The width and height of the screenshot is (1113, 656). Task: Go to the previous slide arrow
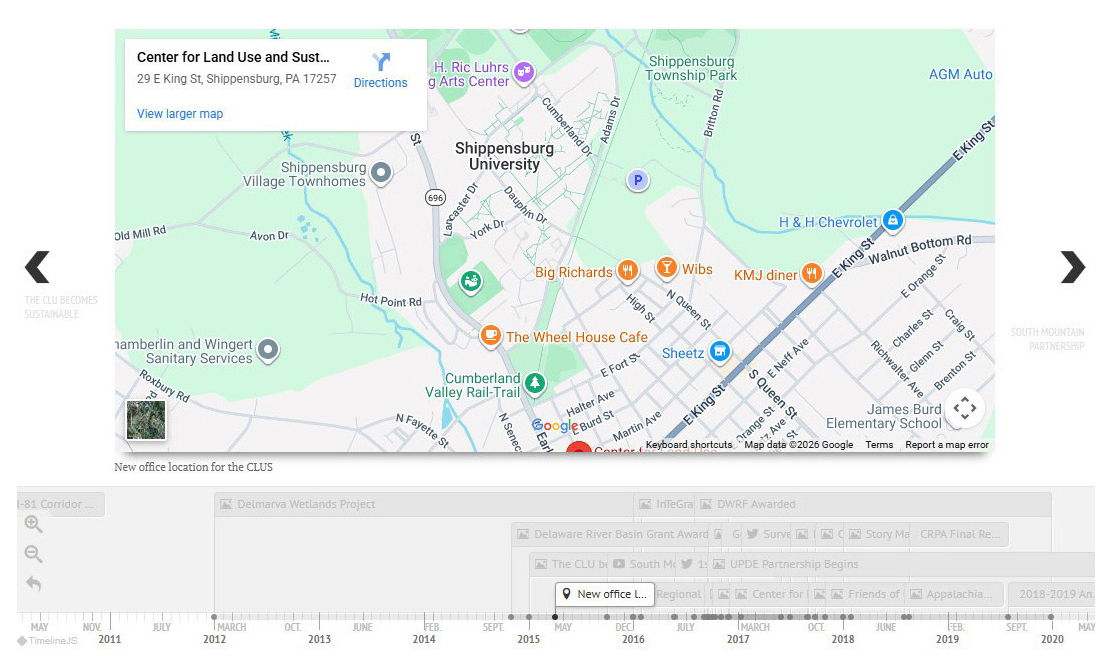pos(37,267)
